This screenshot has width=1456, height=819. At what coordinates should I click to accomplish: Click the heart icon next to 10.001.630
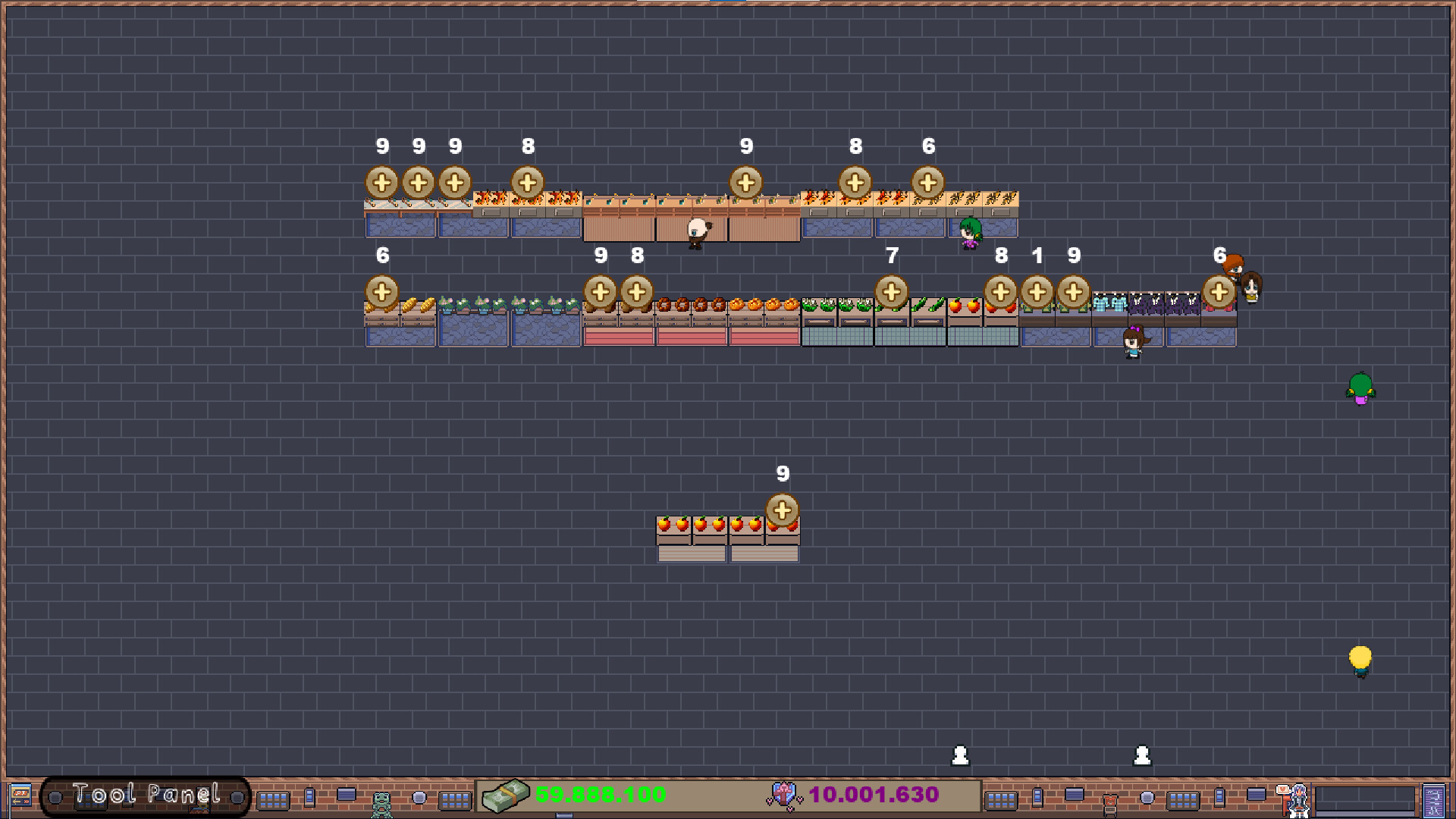click(x=786, y=795)
